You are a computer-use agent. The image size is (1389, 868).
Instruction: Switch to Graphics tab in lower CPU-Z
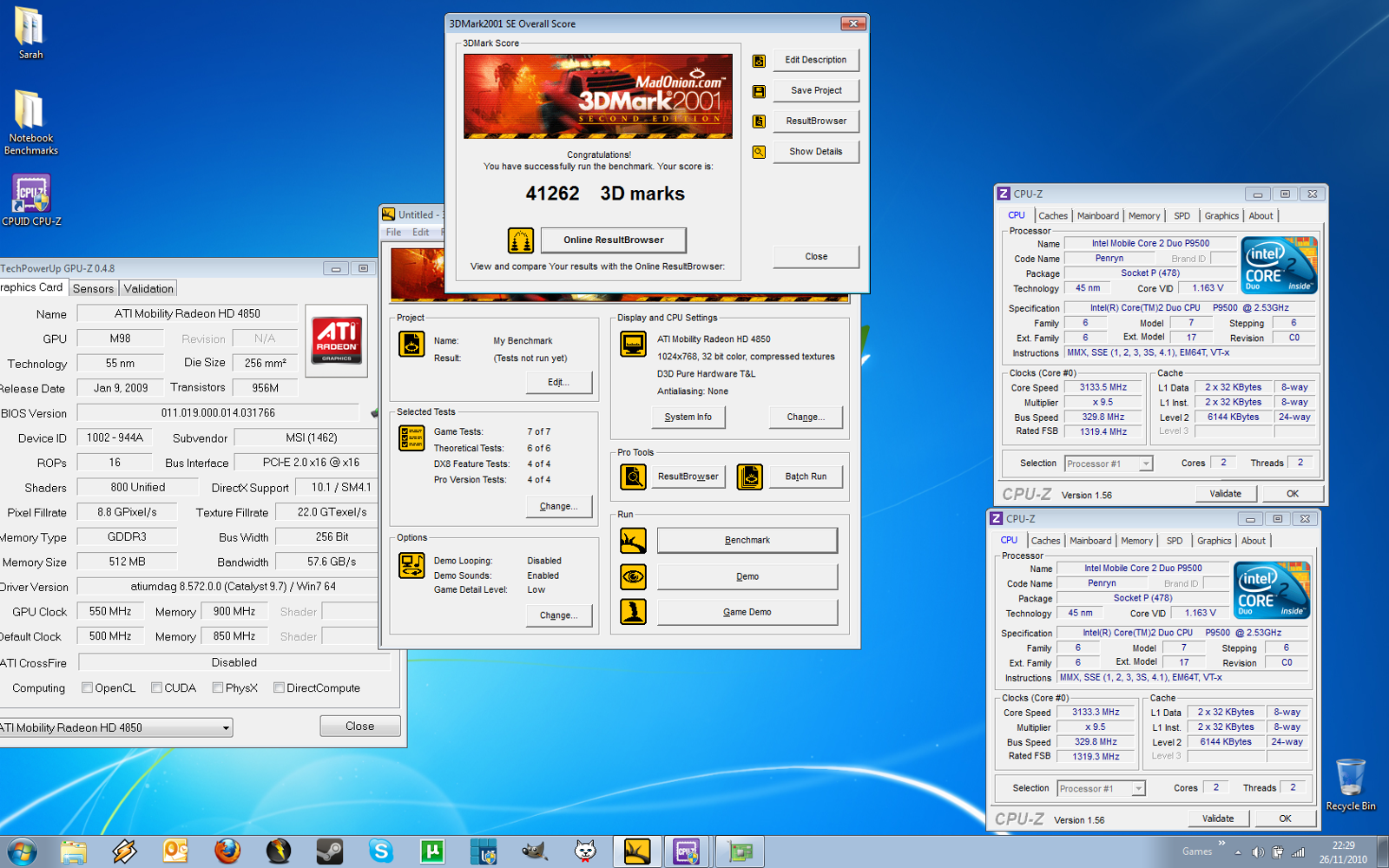[x=1214, y=541]
